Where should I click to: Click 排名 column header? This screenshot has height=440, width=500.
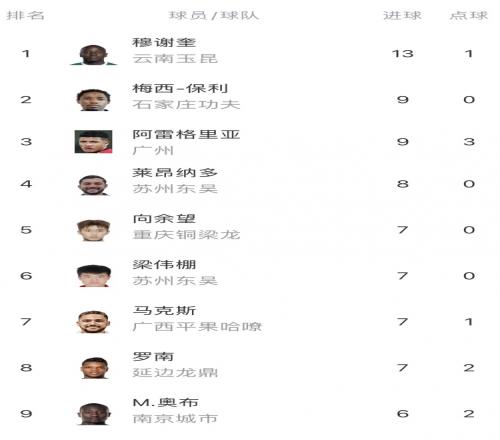25,15
